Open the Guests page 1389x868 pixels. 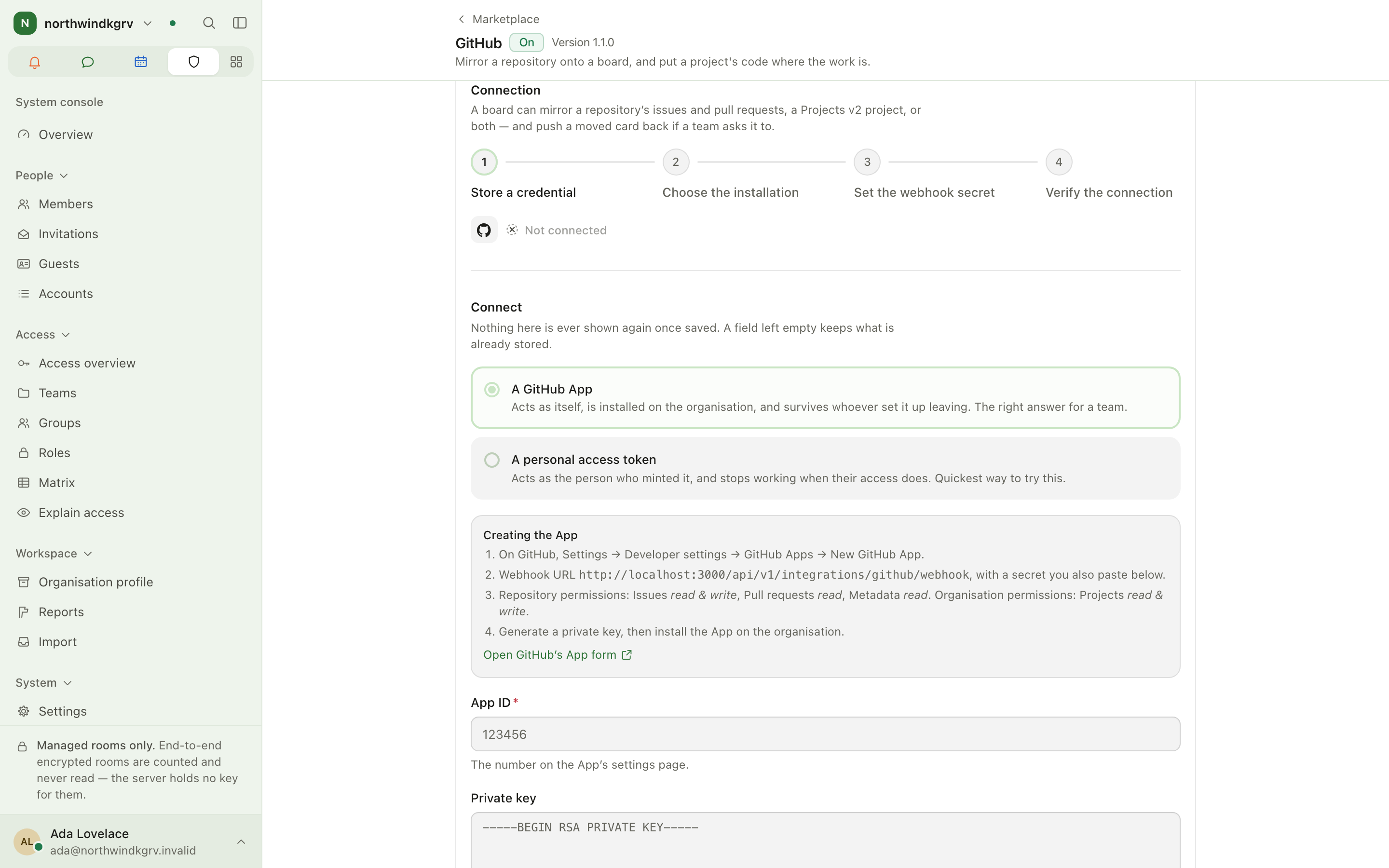[x=131, y=263]
